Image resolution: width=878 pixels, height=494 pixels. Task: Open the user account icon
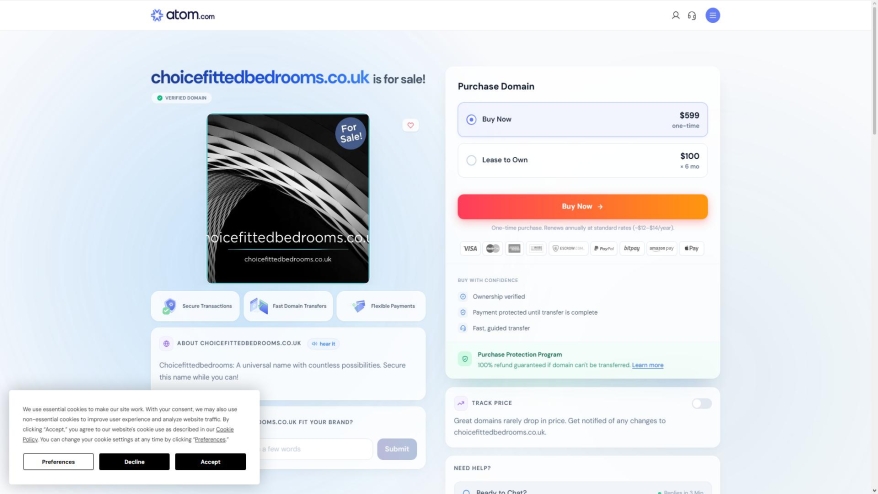tap(675, 16)
